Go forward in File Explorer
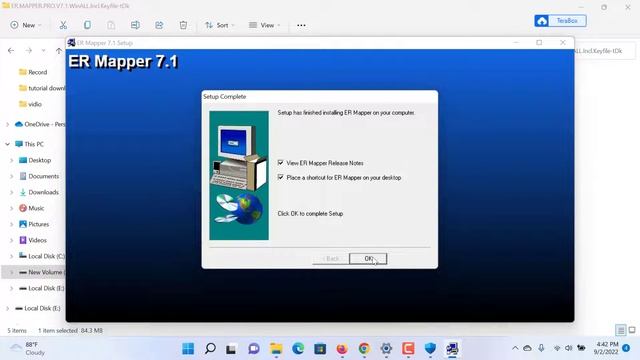Viewport: 640px width, 360px height. click(x=29, y=51)
